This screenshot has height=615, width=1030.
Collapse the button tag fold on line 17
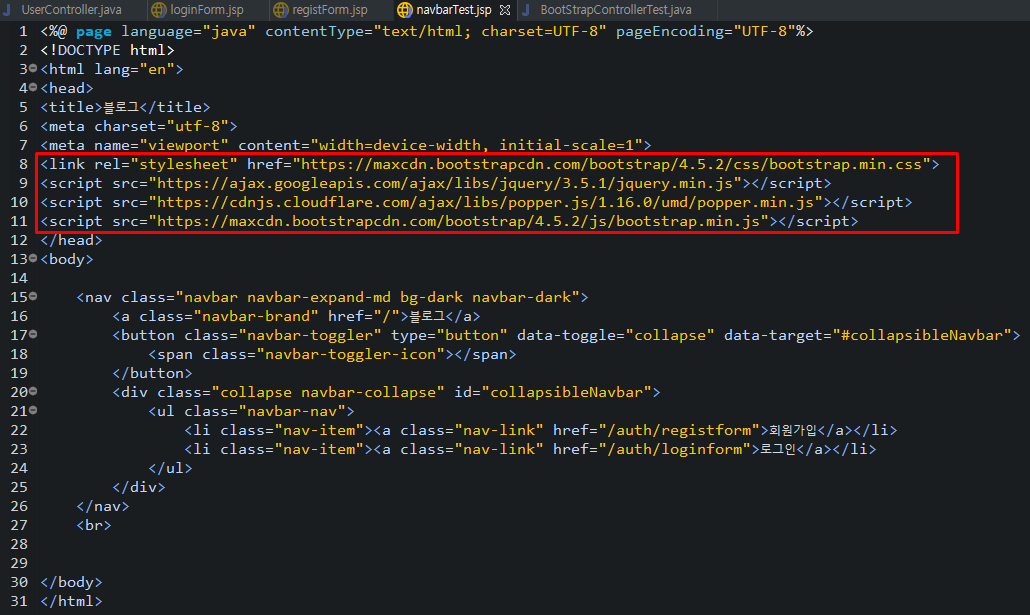33,334
